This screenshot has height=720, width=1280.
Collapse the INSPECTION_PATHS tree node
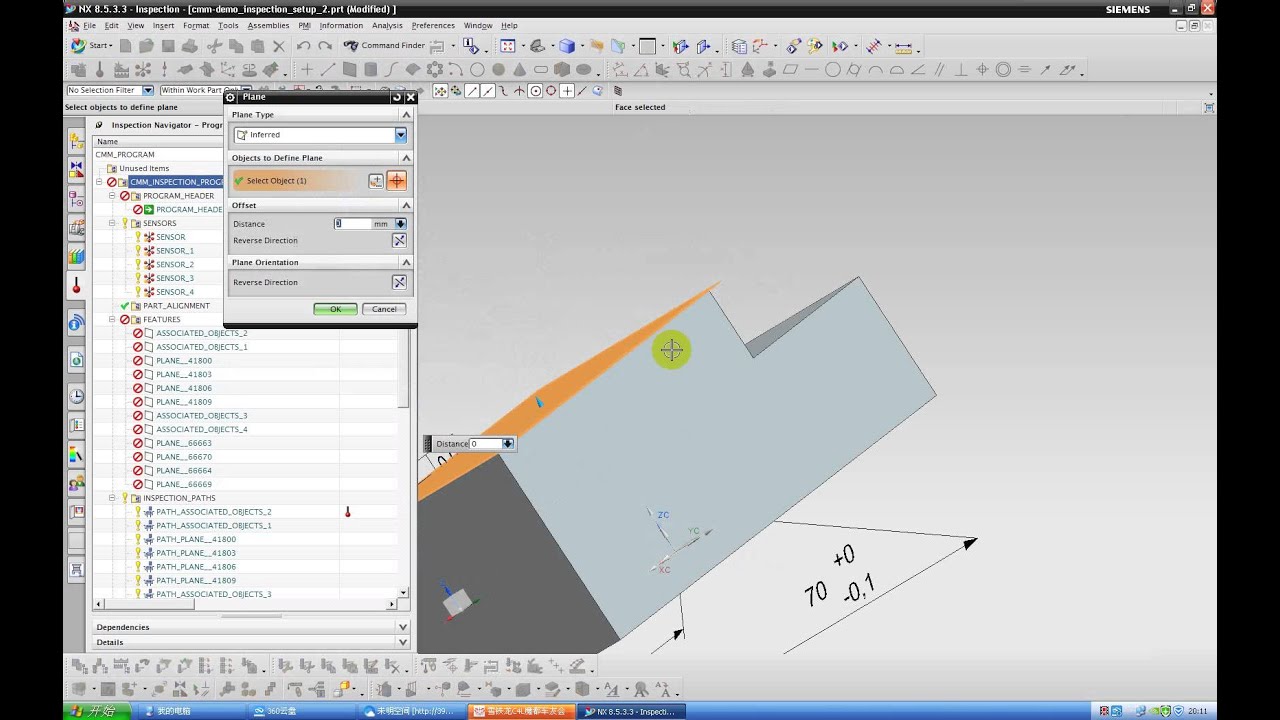[112, 497]
